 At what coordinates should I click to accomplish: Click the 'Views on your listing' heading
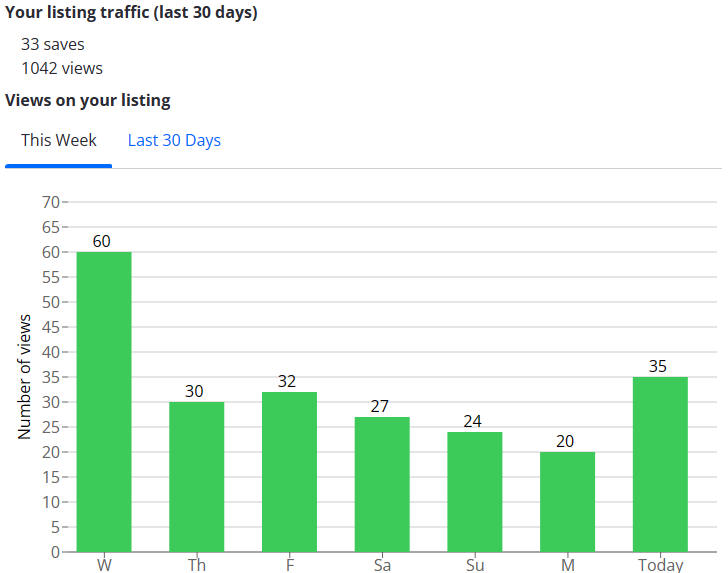(x=88, y=100)
